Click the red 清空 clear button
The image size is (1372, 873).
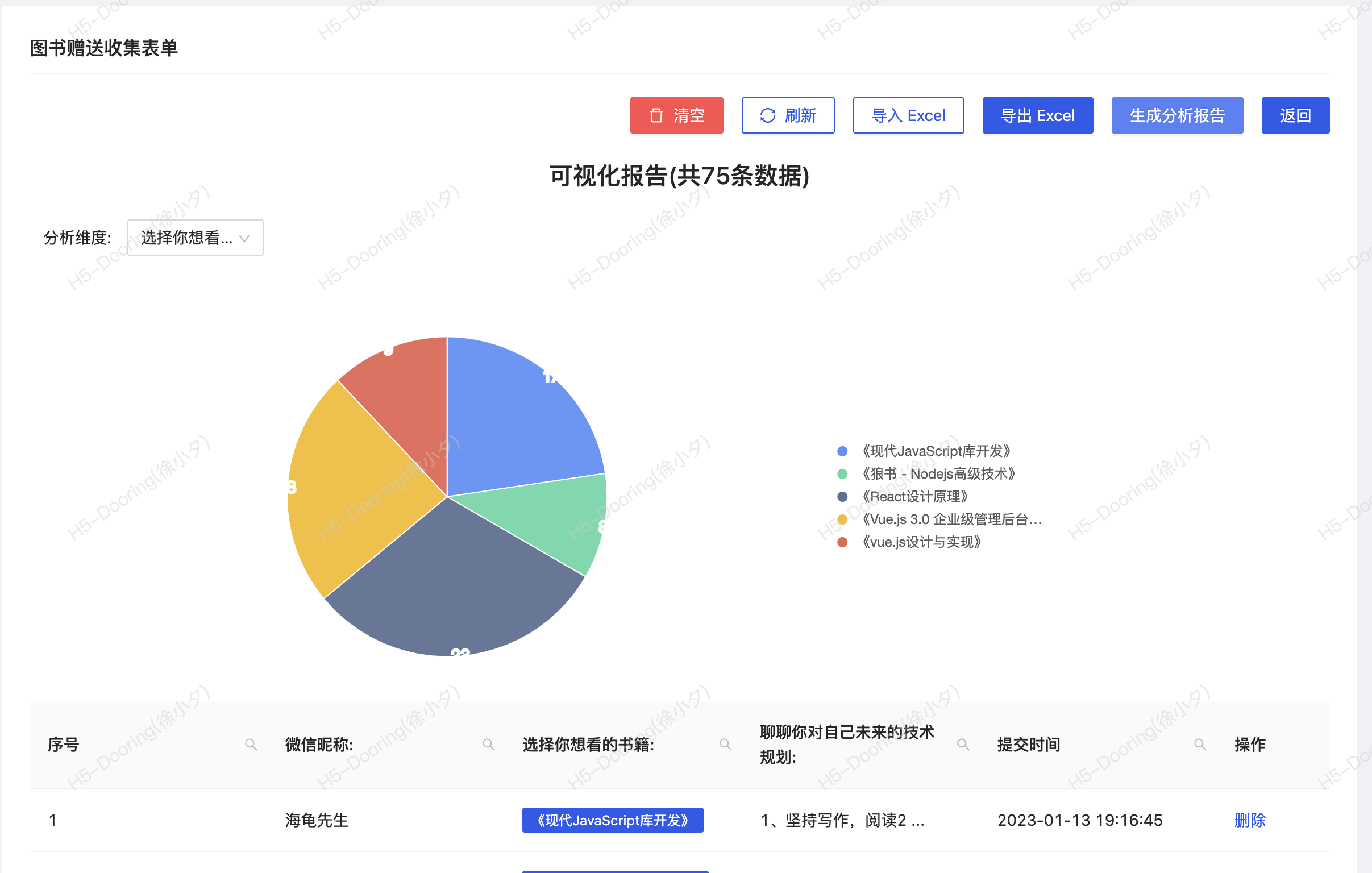pos(676,116)
